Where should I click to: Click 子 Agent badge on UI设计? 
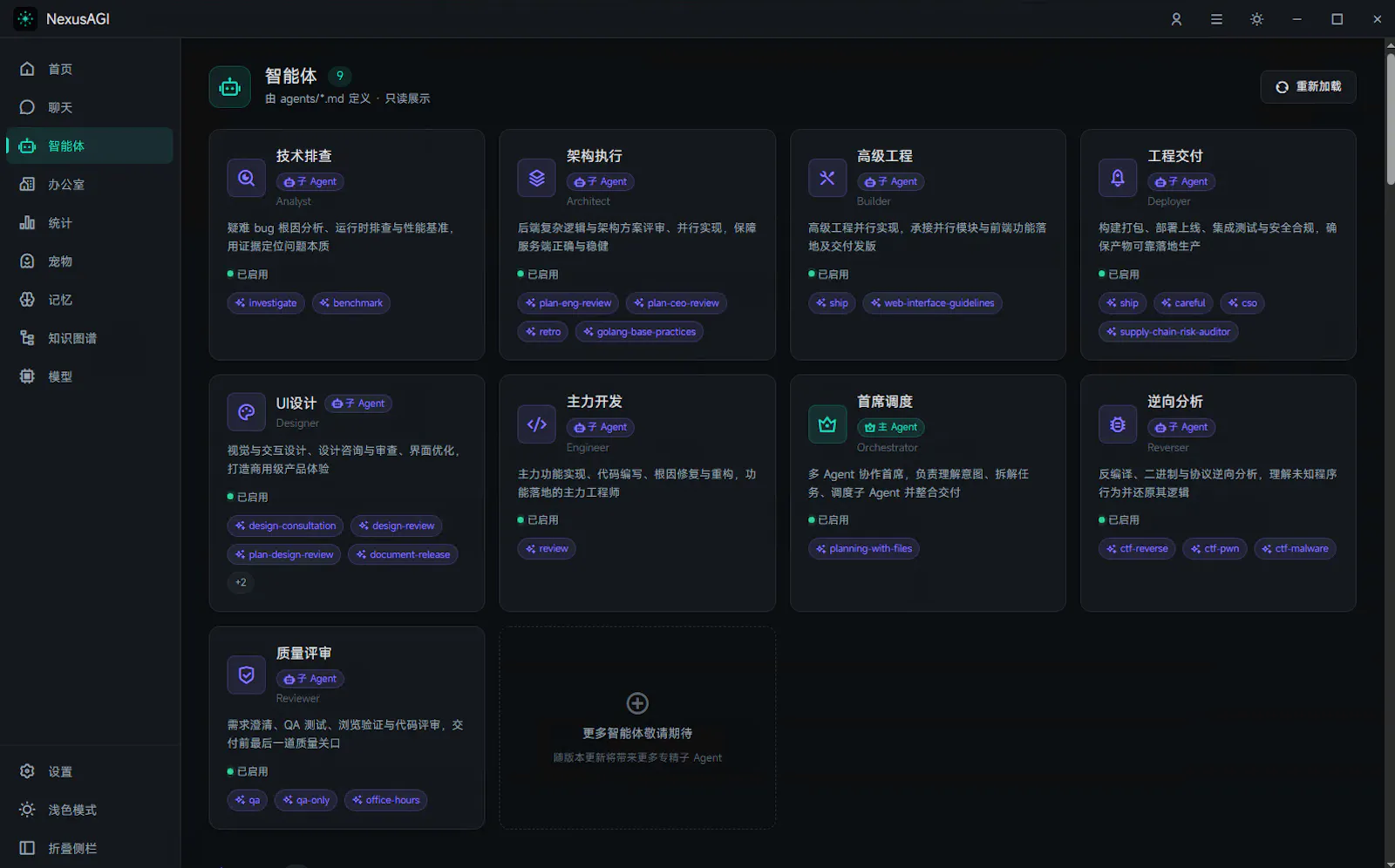358,403
